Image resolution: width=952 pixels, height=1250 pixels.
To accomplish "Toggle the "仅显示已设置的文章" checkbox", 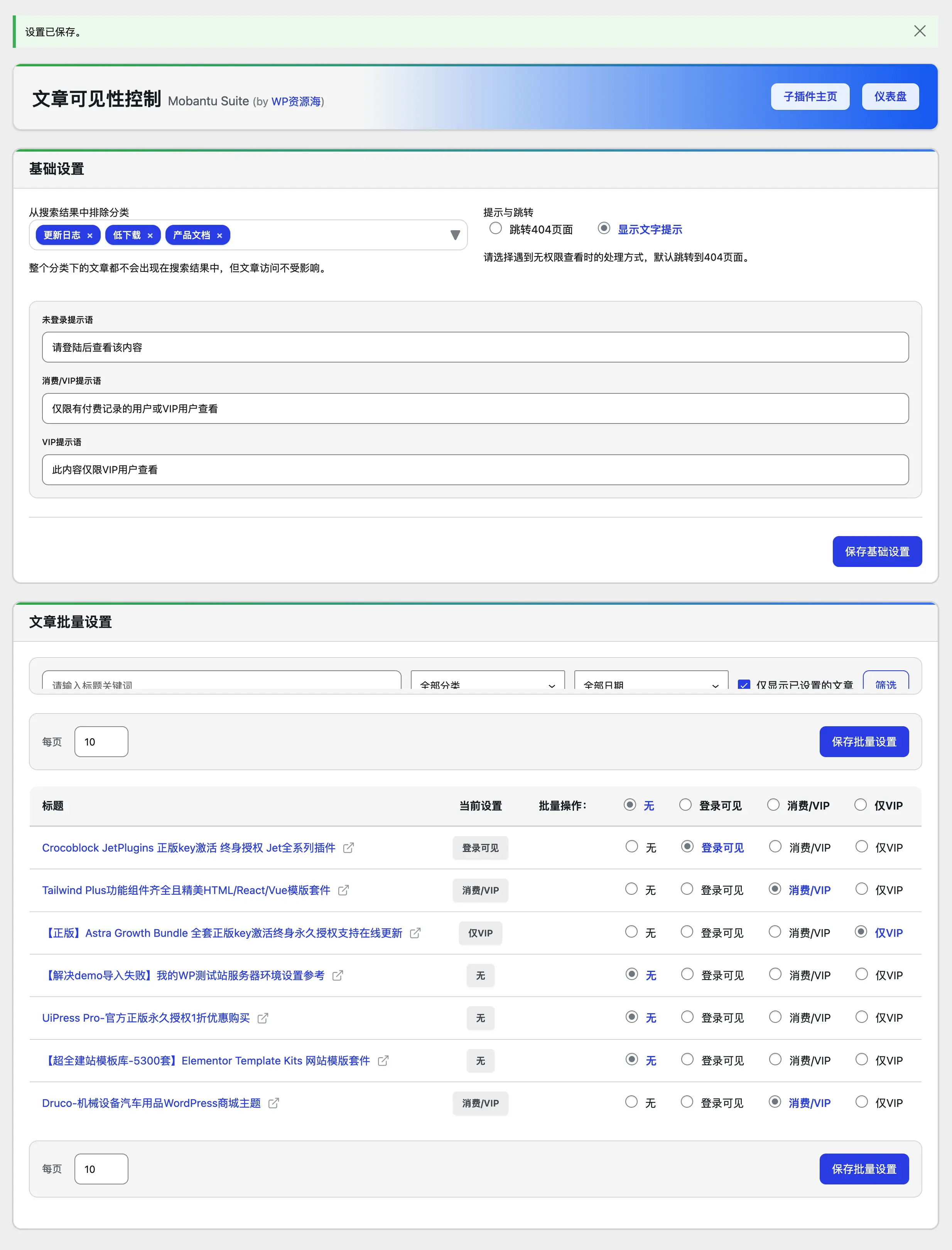I will (x=743, y=685).
